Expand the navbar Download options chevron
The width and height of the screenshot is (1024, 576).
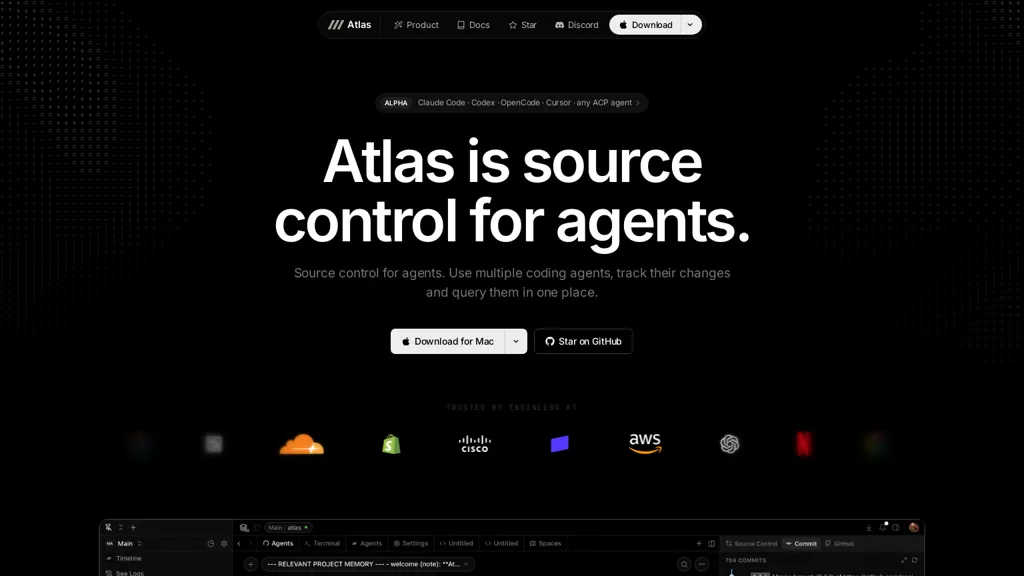point(690,25)
